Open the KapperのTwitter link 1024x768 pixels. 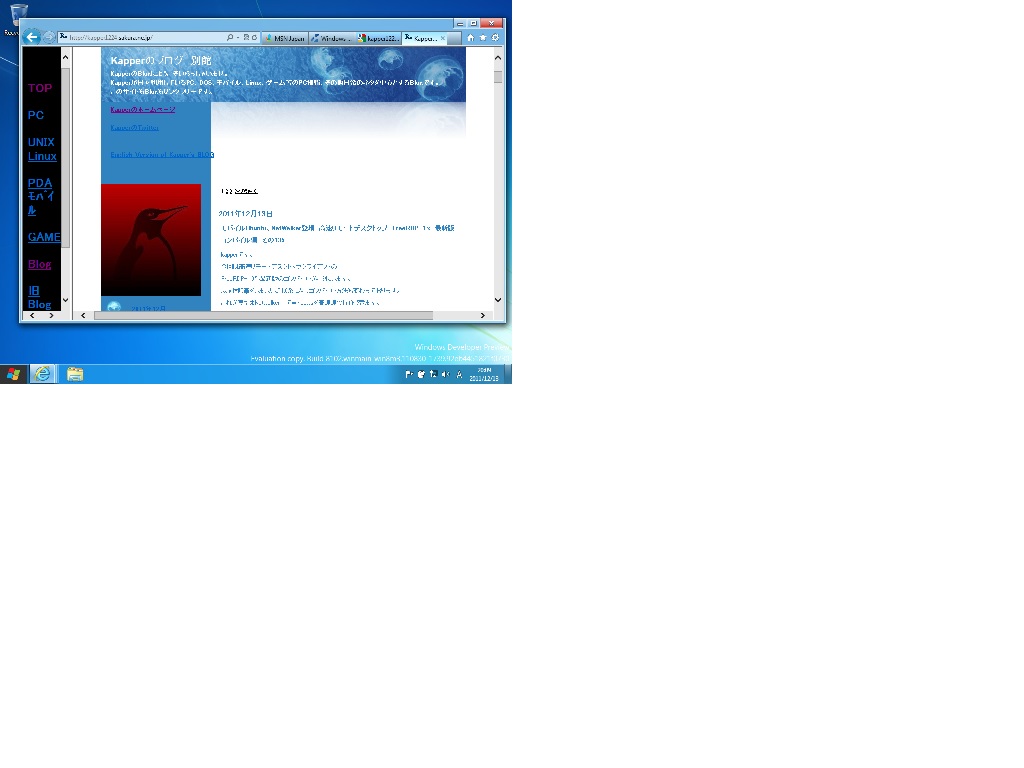point(135,127)
